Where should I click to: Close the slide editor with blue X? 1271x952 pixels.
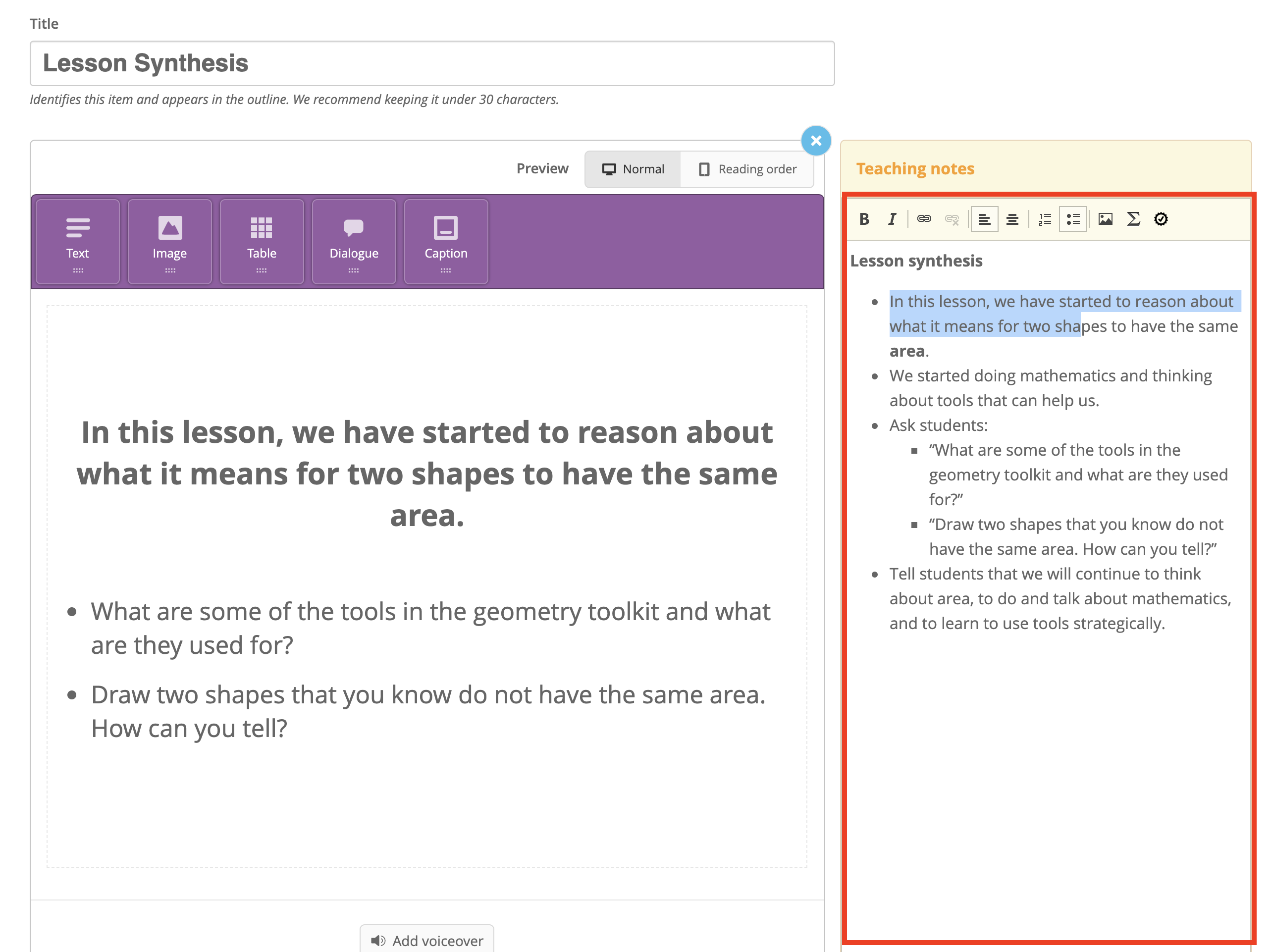[x=816, y=141]
